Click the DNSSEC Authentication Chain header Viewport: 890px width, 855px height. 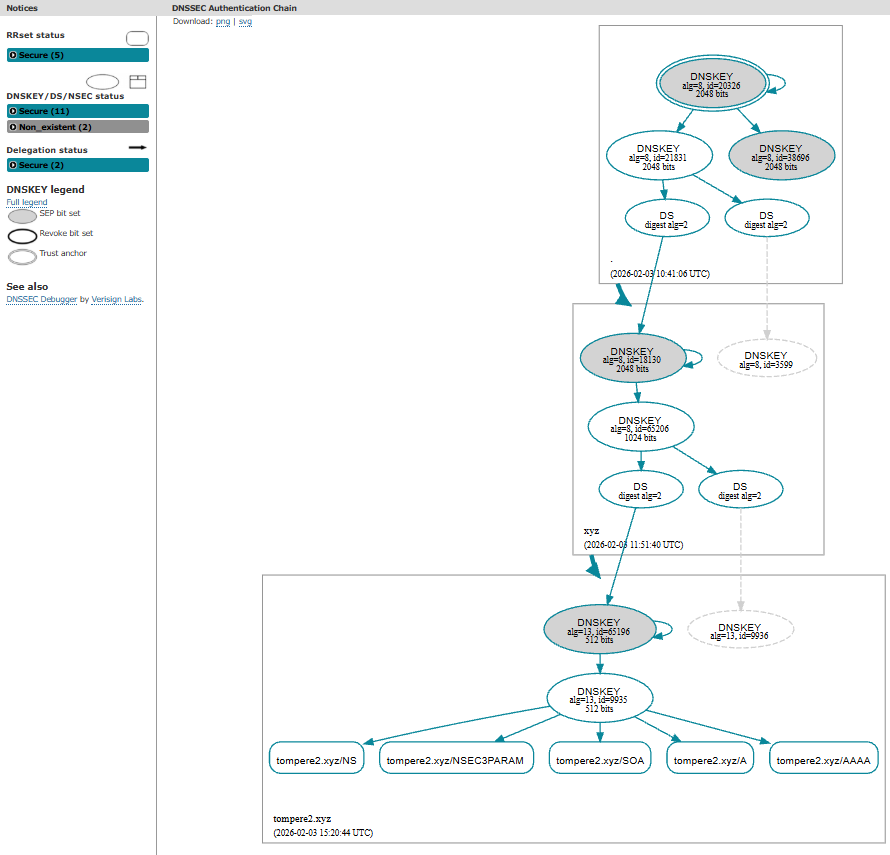point(234,7)
